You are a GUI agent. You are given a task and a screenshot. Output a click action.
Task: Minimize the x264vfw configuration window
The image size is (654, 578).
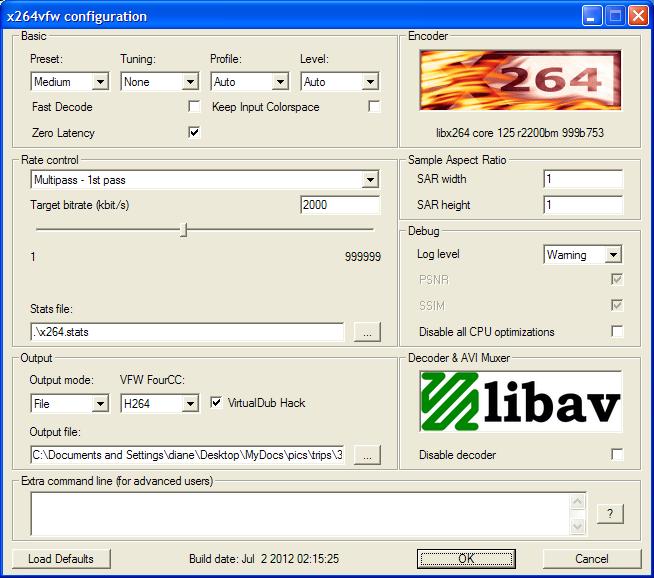[592, 16]
